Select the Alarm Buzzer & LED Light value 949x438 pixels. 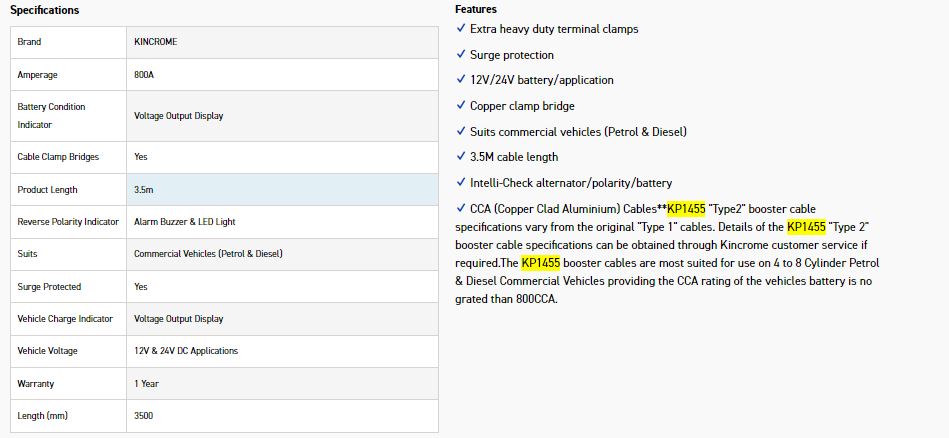184,221
